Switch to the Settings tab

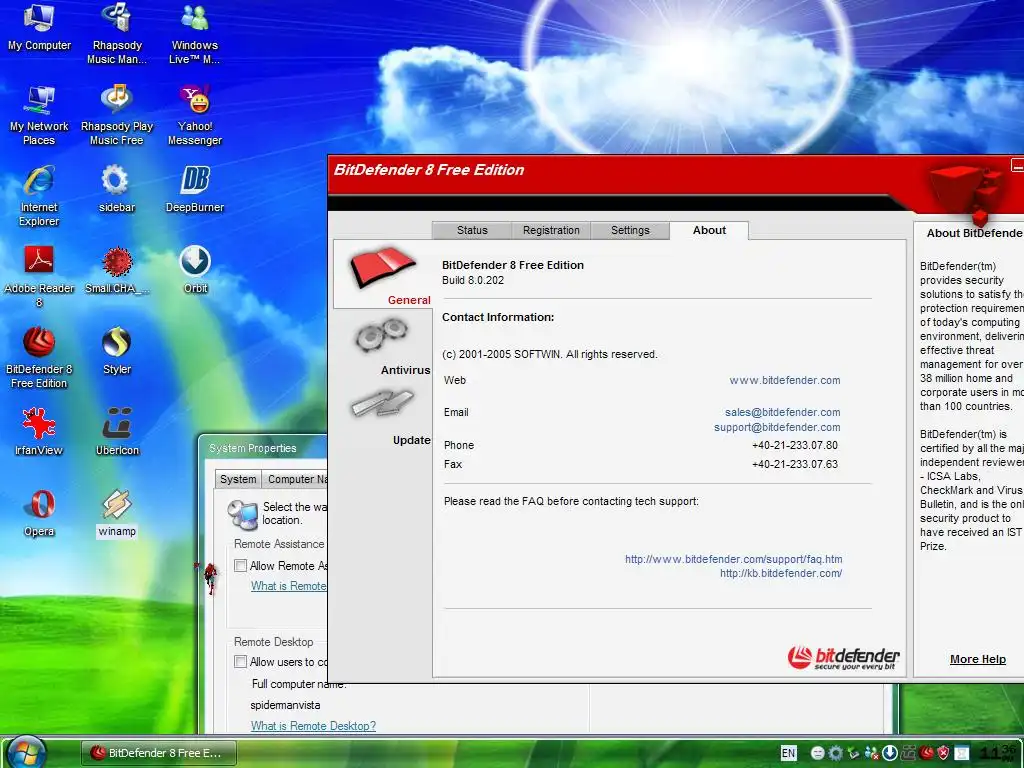click(x=630, y=230)
